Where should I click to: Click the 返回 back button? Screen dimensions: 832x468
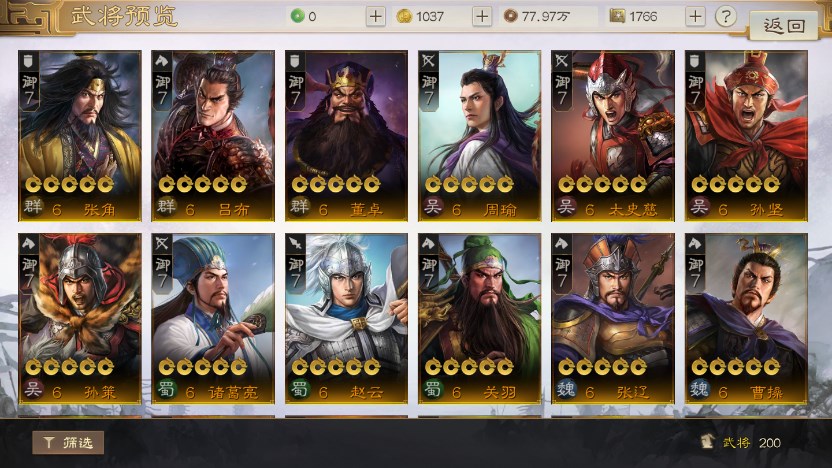(x=783, y=25)
